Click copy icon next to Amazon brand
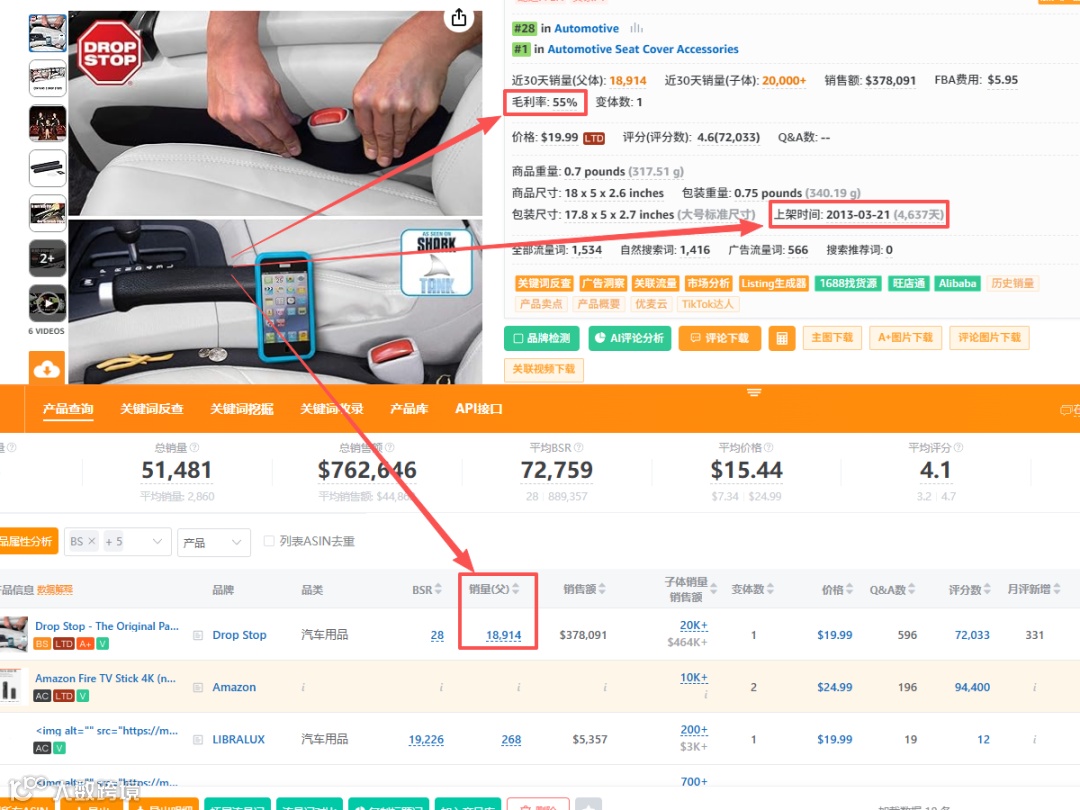Screen dimensions: 1080x810 tap(198, 687)
